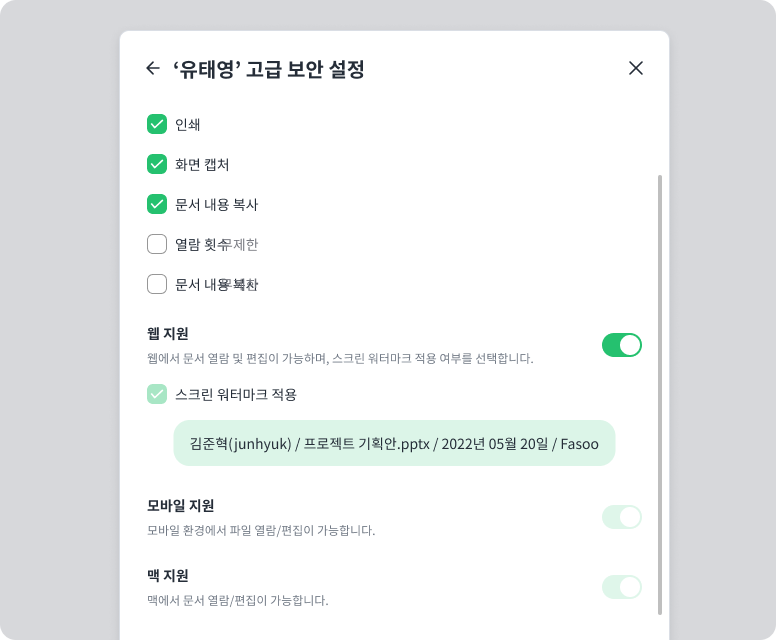Turn off the 웹 지원 toggle
This screenshot has width=776, height=640.
coord(622,345)
